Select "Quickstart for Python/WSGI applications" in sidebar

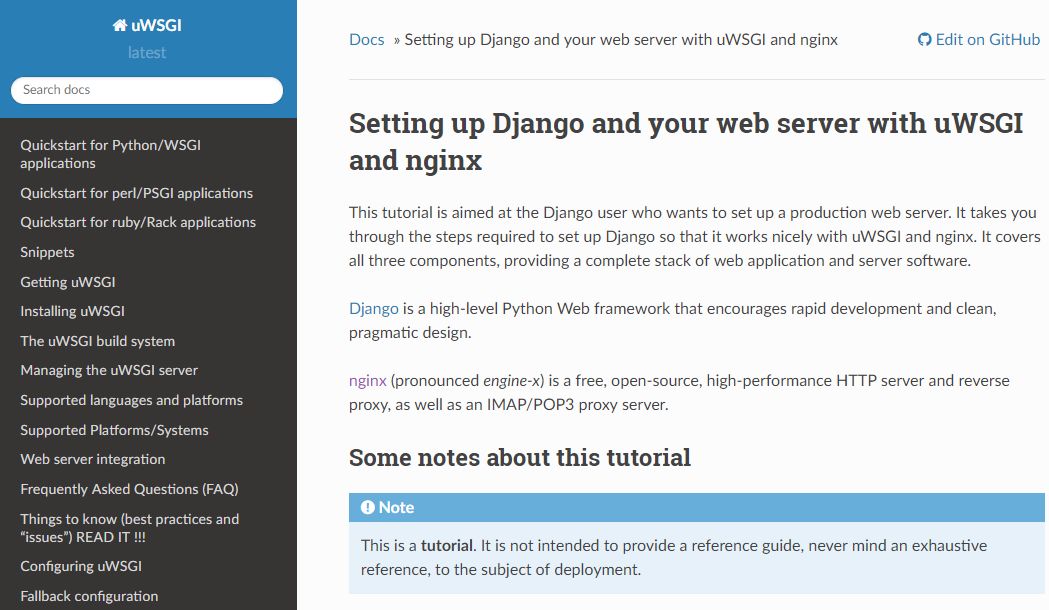tap(110, 153)
